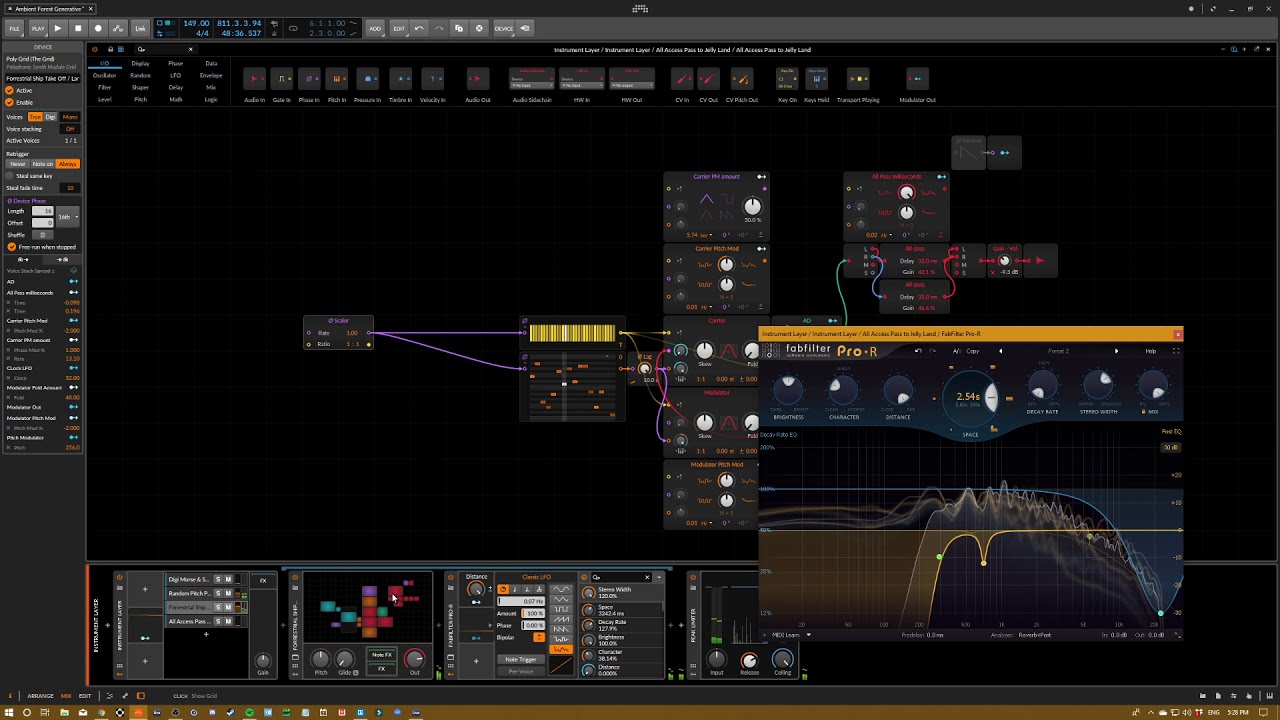
Task: Select the Filter module category
Action: point(104,87)
